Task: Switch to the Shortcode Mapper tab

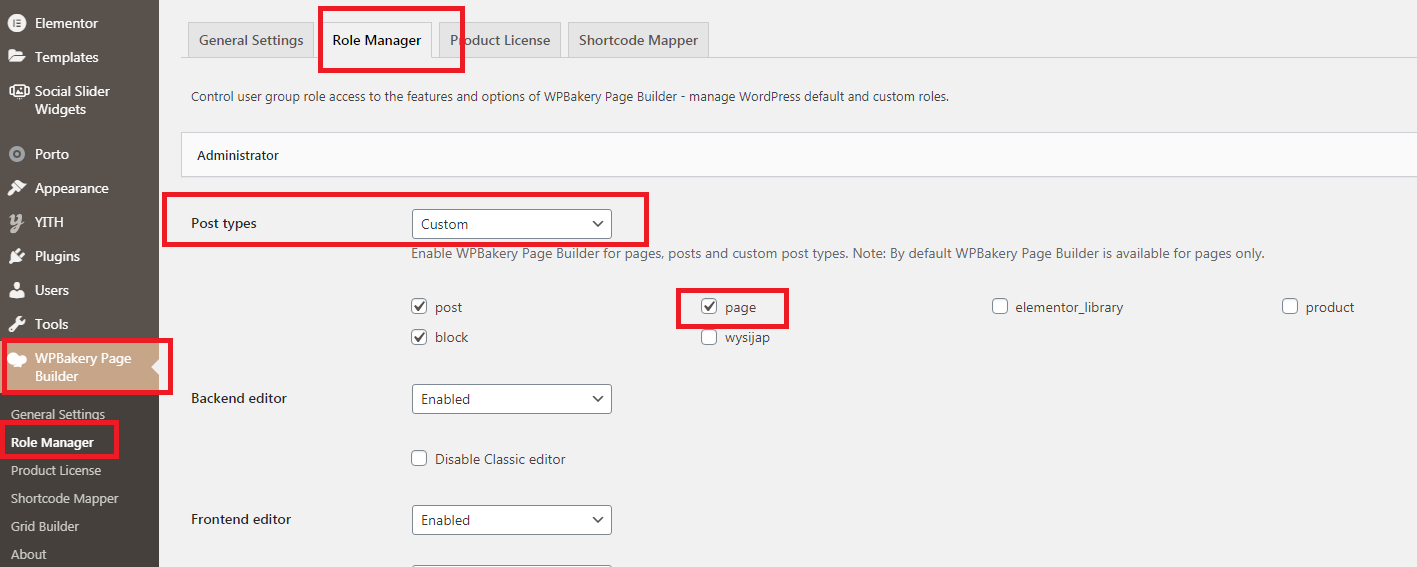Action: click(639, 40)
